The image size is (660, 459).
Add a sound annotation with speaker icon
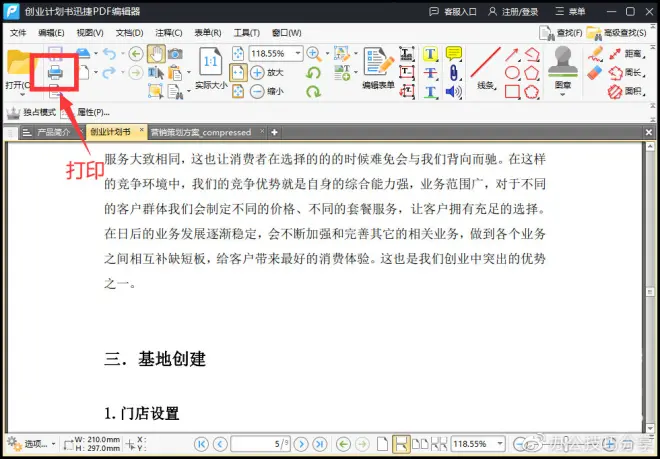[x=454, y=91]
